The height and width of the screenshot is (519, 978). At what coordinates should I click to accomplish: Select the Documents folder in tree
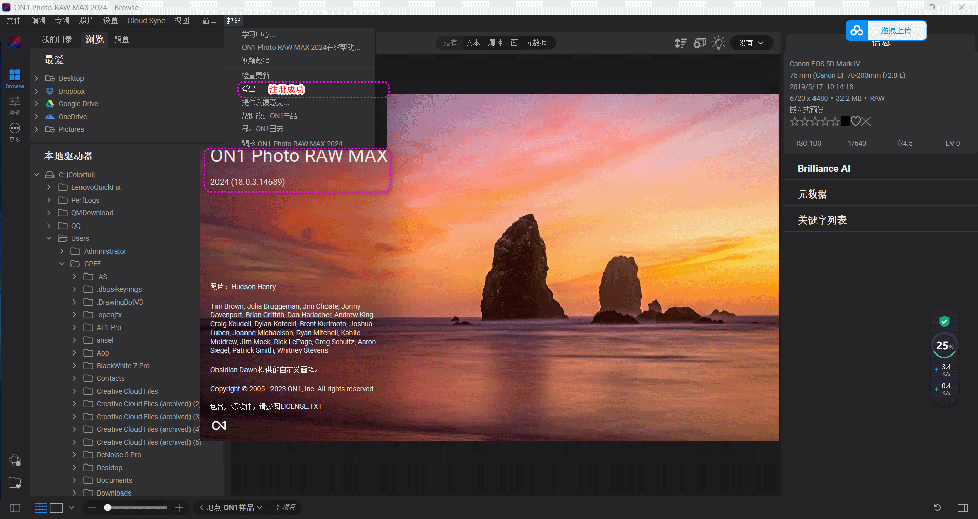[114, 480]
